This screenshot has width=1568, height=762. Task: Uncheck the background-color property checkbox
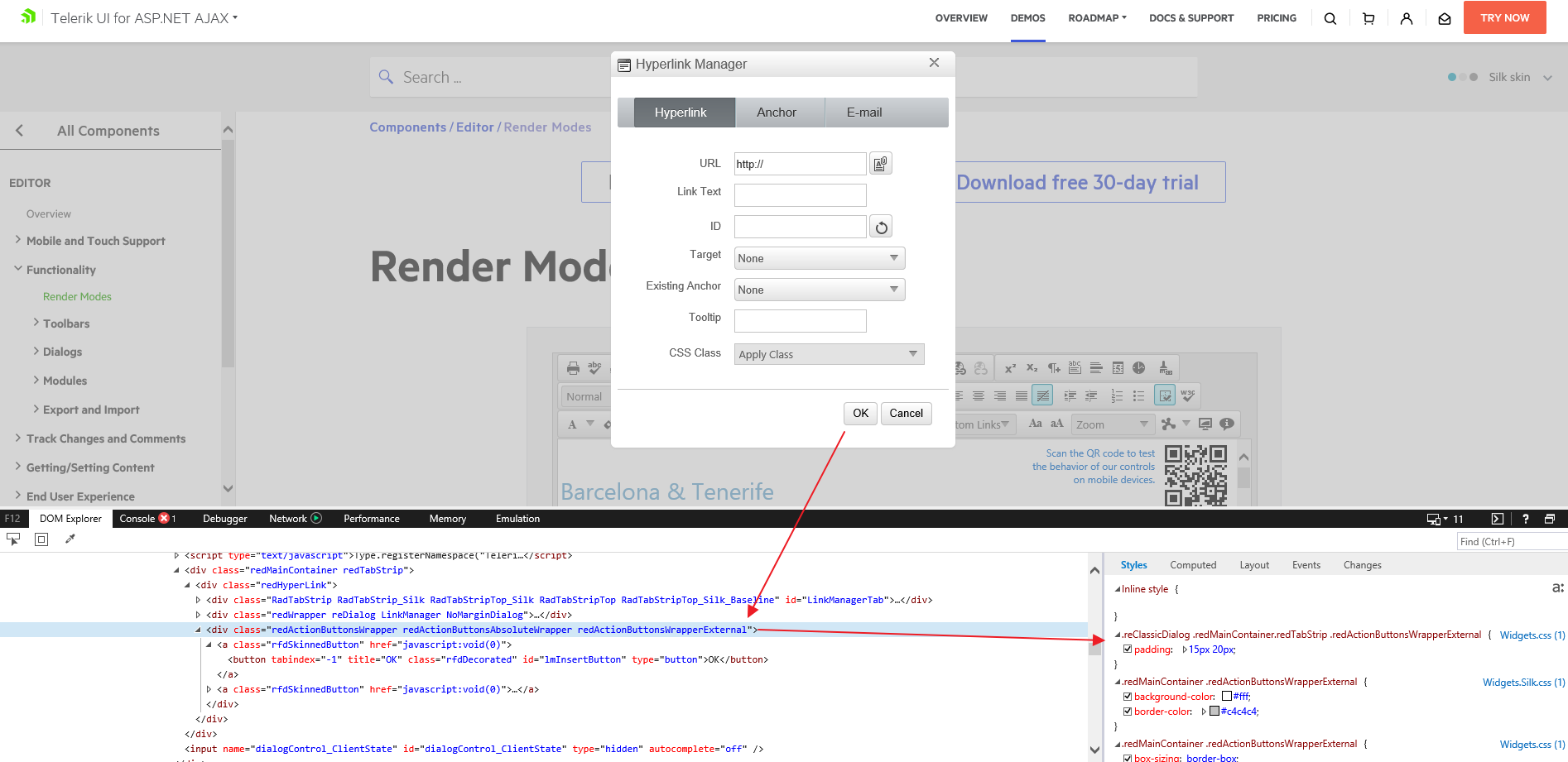click(x=1128, y=697)
